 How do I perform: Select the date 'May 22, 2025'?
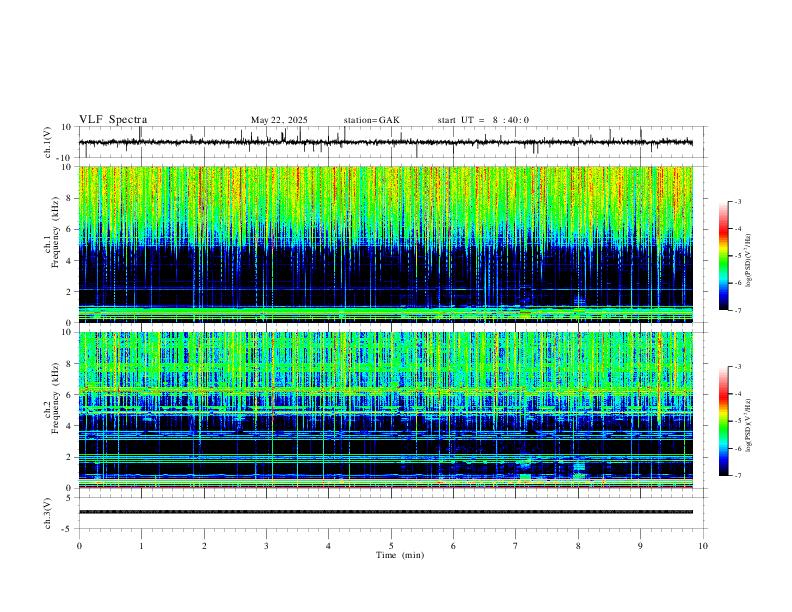pyautogui.click(x=279, y=120)
